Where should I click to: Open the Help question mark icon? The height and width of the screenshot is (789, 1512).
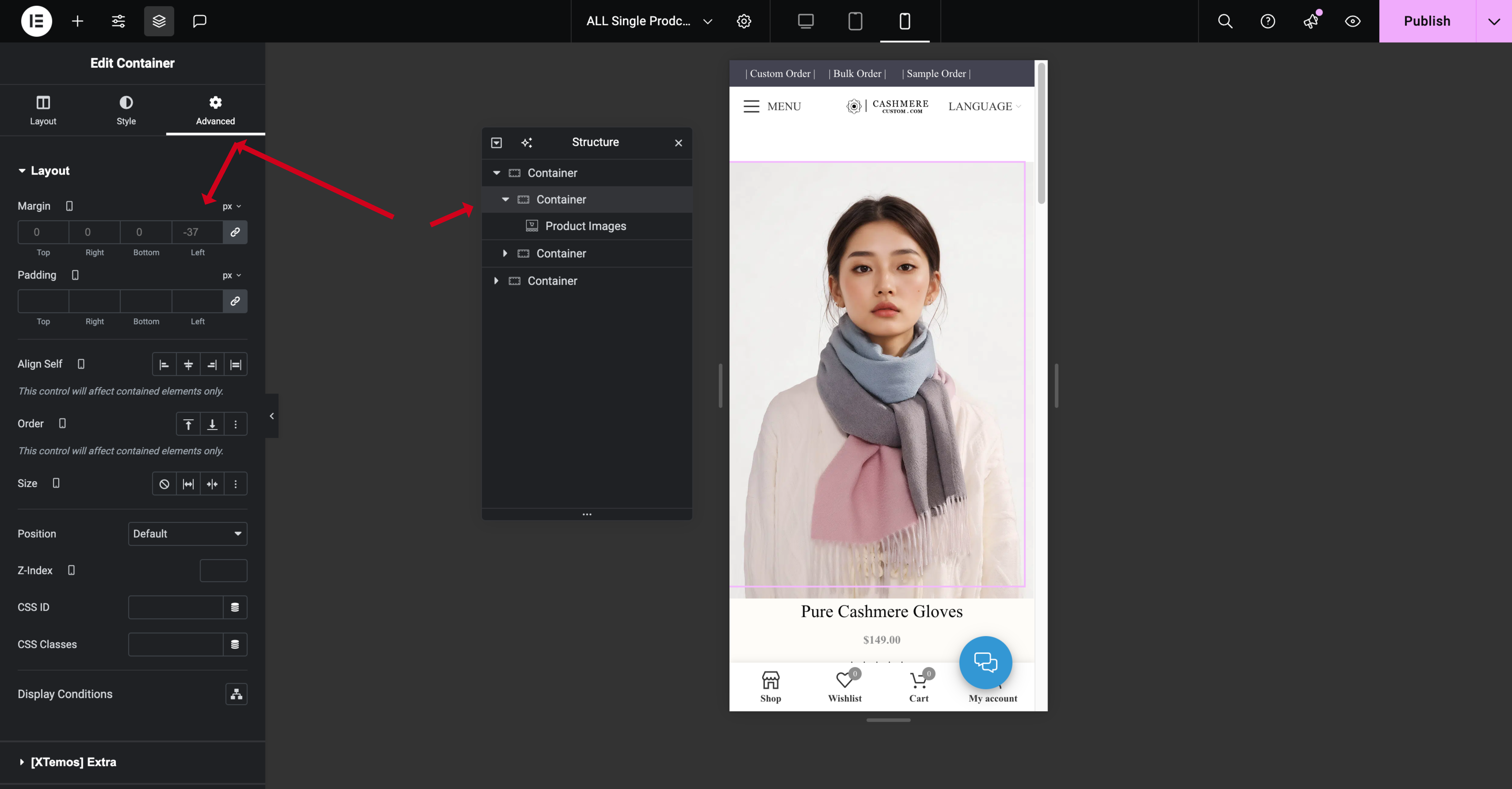click(x=1268, y=21)
